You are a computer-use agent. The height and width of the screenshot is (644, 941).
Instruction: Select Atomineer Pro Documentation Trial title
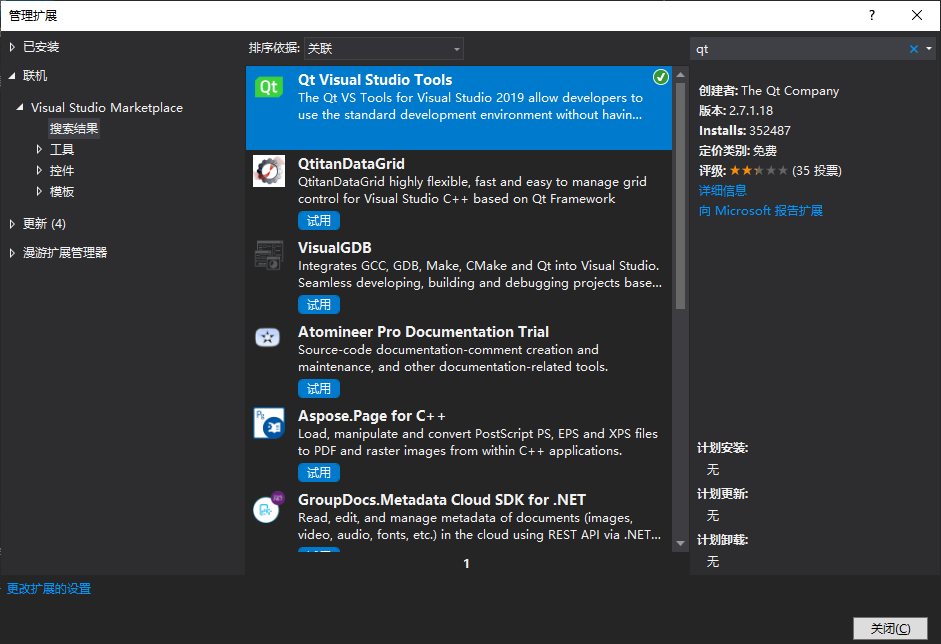[423, 332]
